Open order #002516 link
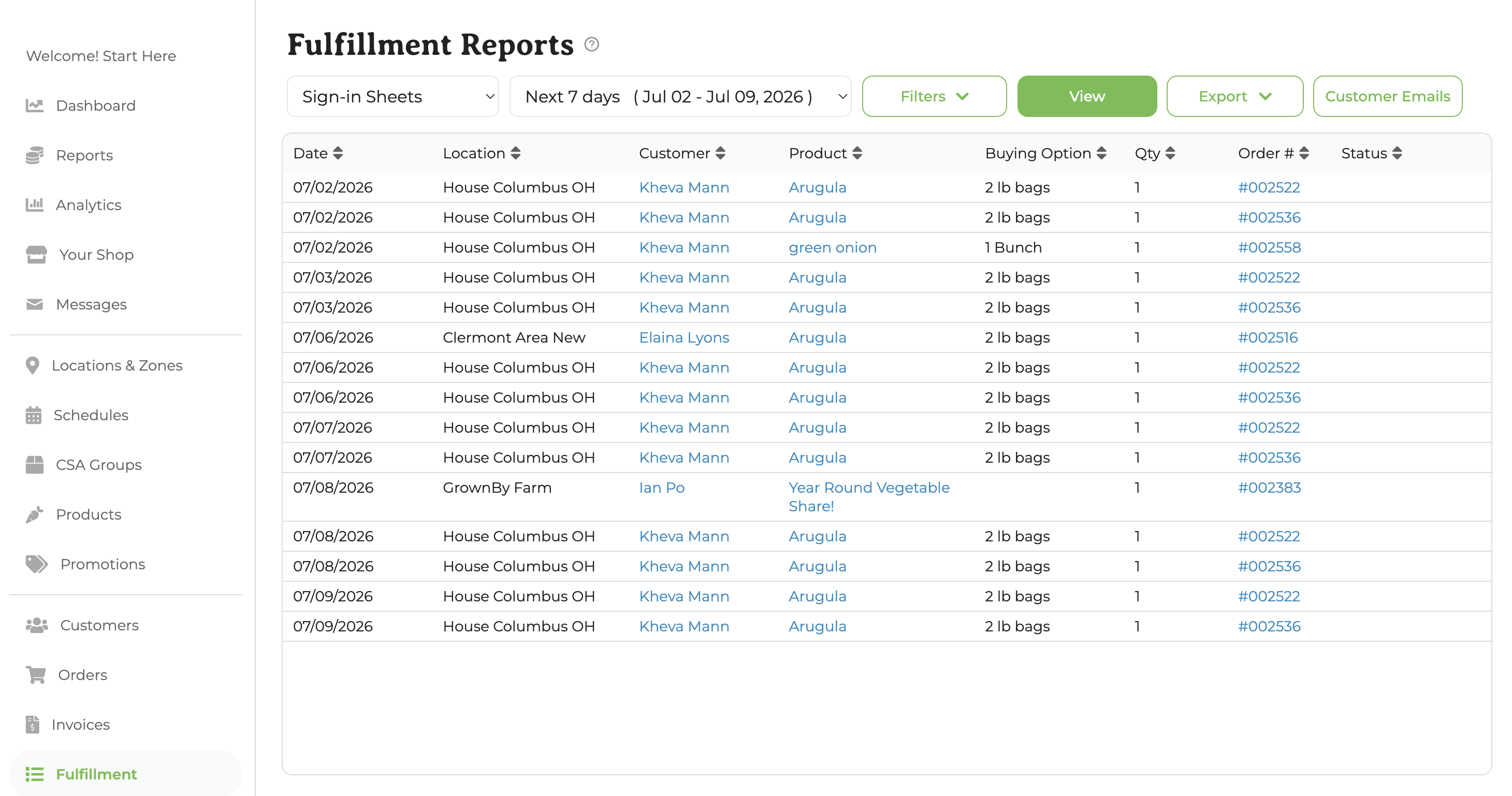This screenshot has width=1512, height=796. click(x=1267, y=337)
